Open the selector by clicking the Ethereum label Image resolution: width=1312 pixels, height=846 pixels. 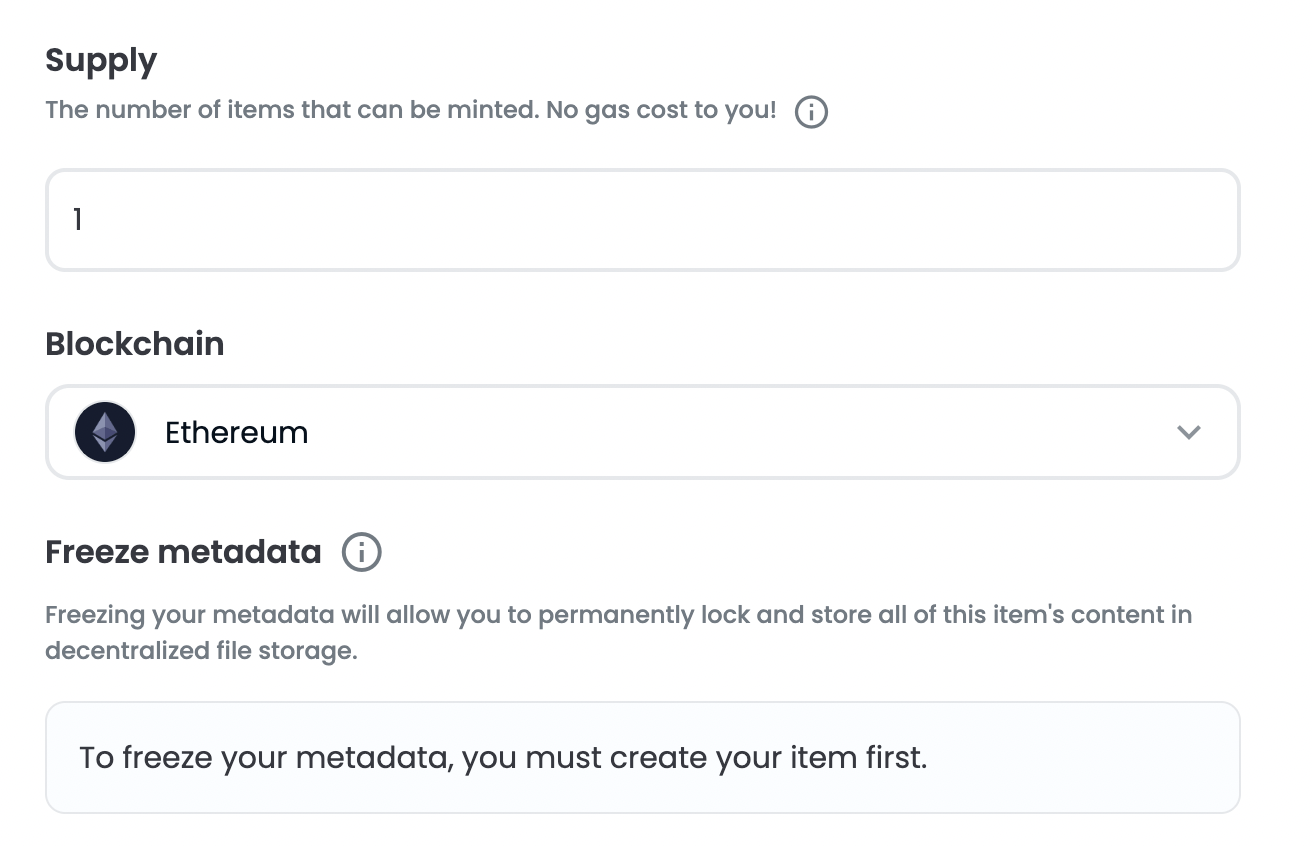pyautogui.click(x=236, y=433)
